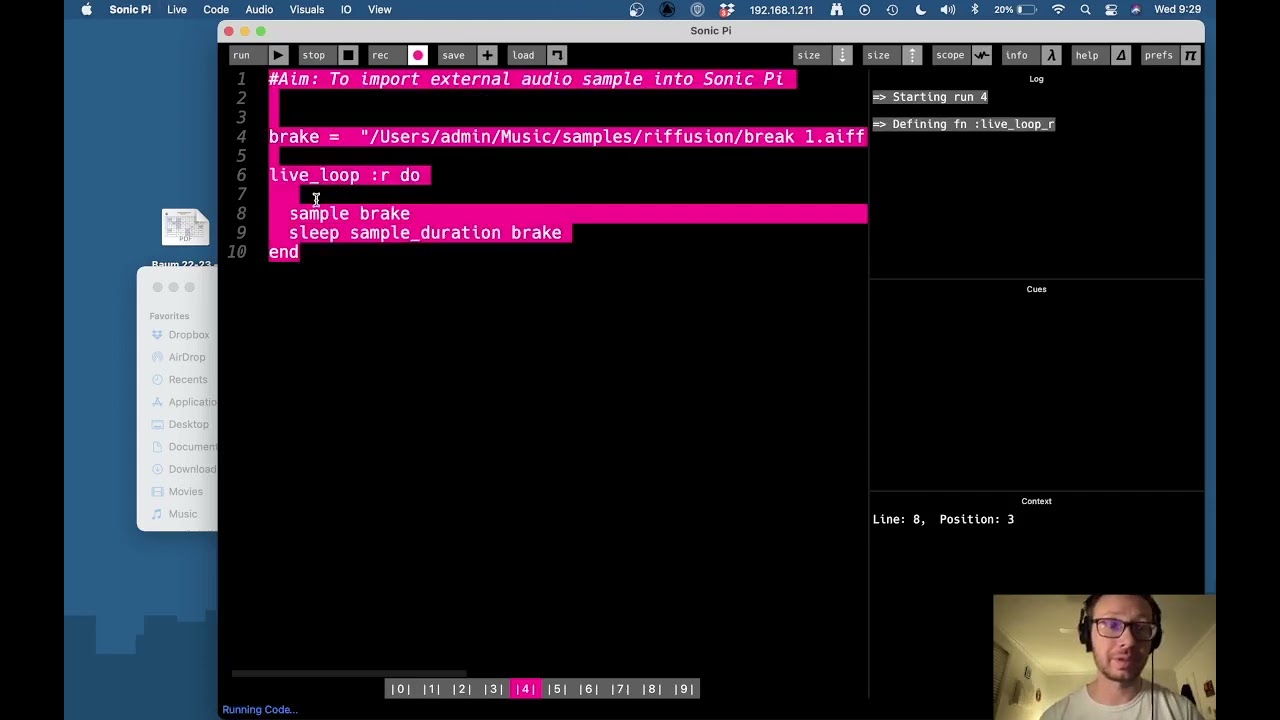Toggle the prefs pi icon
Screen dimensions: 1280x720
pos(1190,55)
